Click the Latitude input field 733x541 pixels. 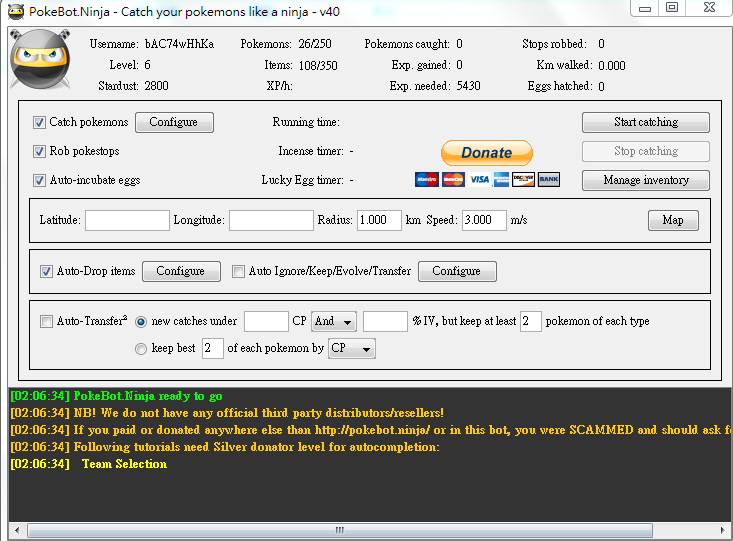click(127, 220)
